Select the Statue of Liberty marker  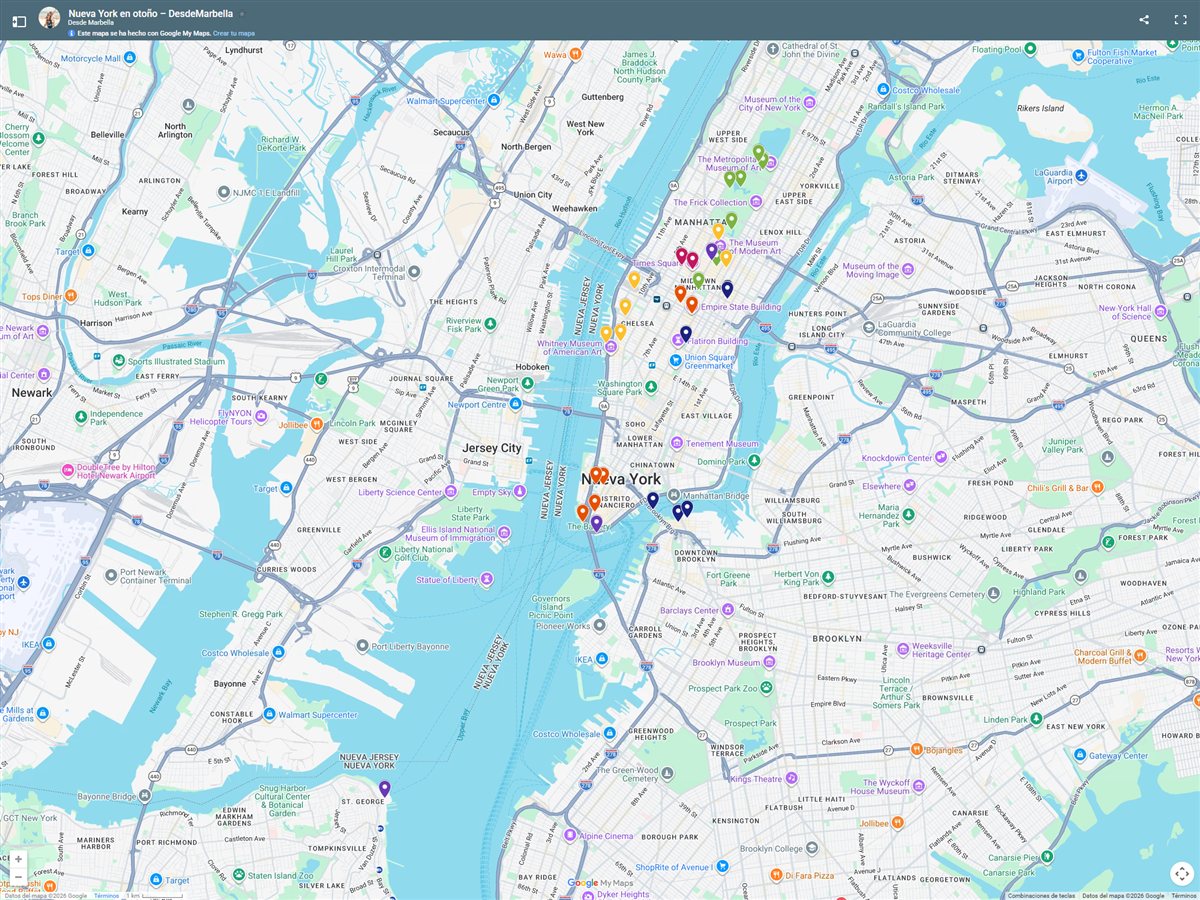pyautogui.click(x=487, y=579)
